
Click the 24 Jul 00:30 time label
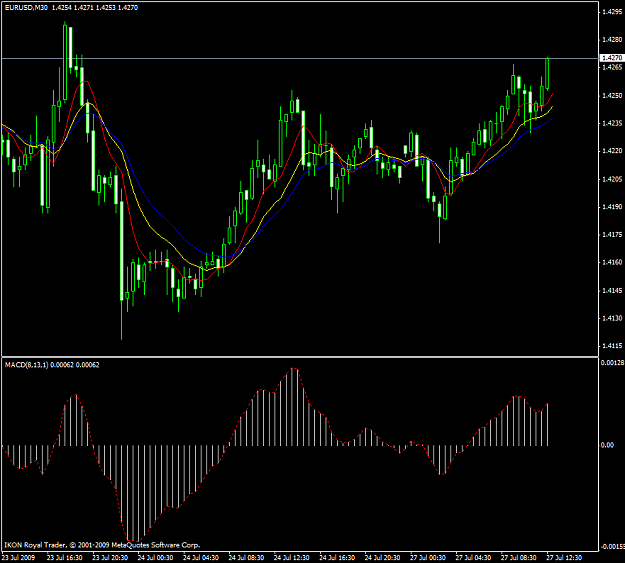(x=155, y=557)
